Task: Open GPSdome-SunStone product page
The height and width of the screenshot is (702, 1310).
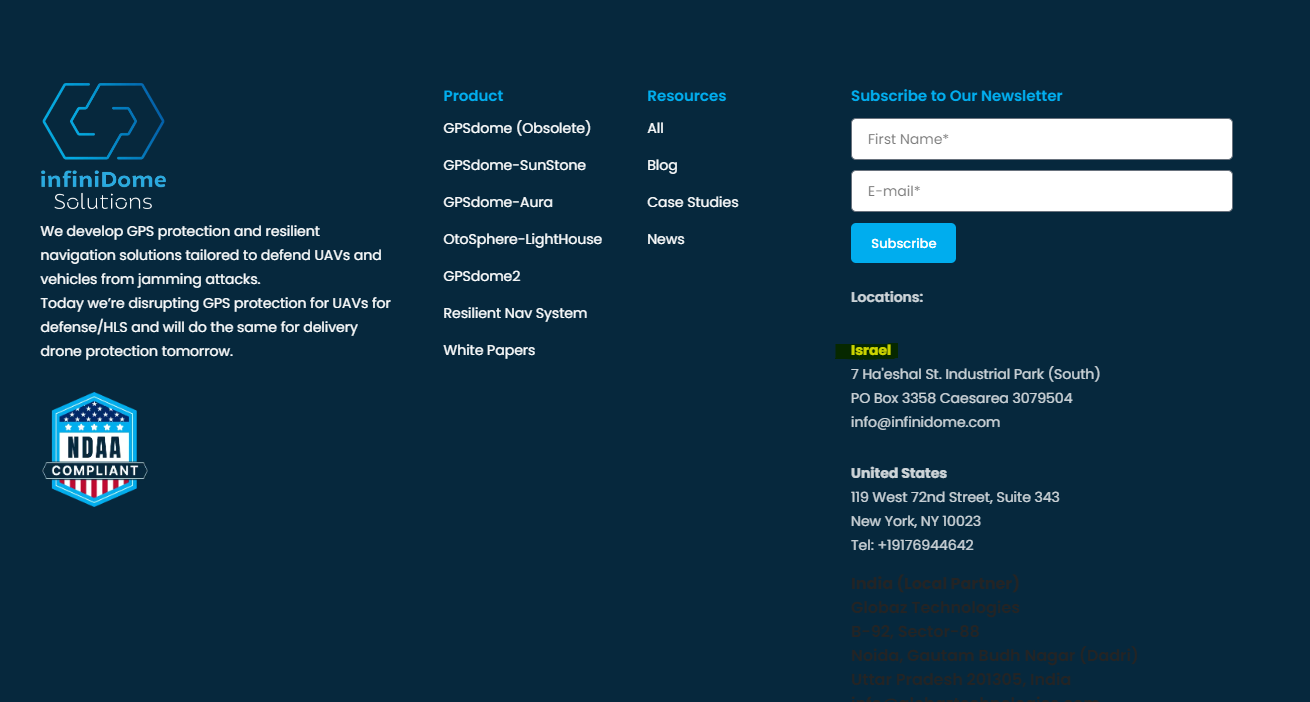Action: coord(514,165)
